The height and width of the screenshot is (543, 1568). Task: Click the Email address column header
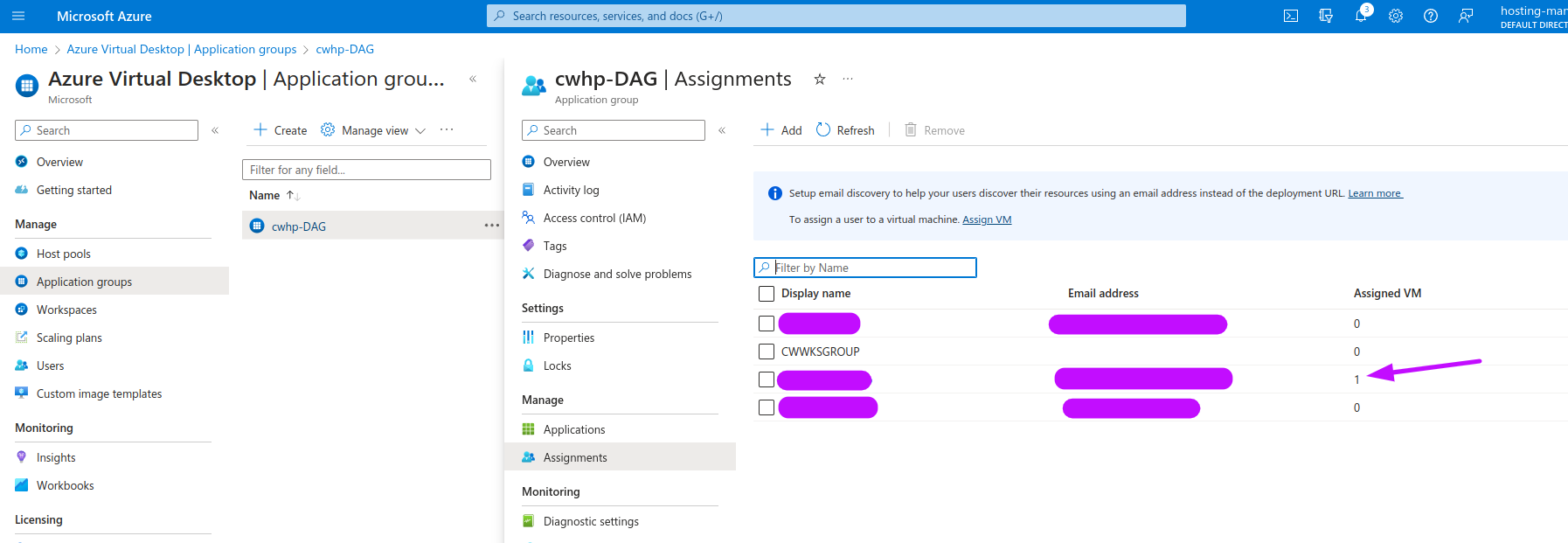click(x=1103, y=294)
